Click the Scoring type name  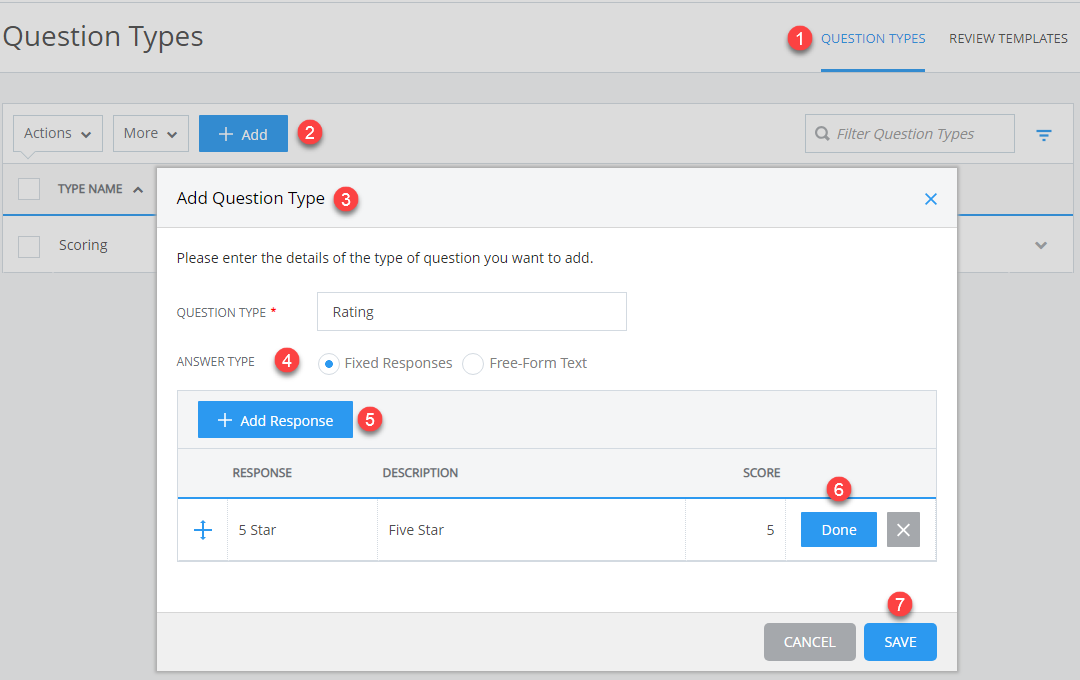(83, 245)
